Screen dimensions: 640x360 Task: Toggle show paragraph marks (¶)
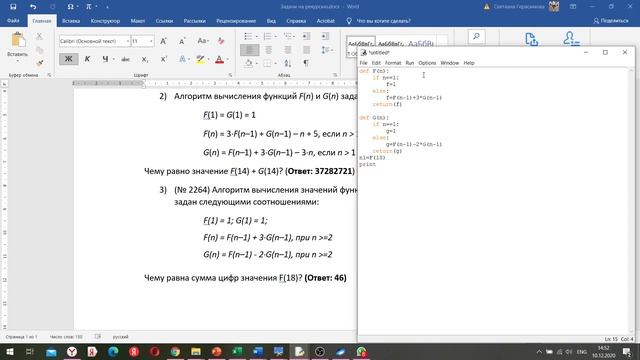[x=306, y=63]
